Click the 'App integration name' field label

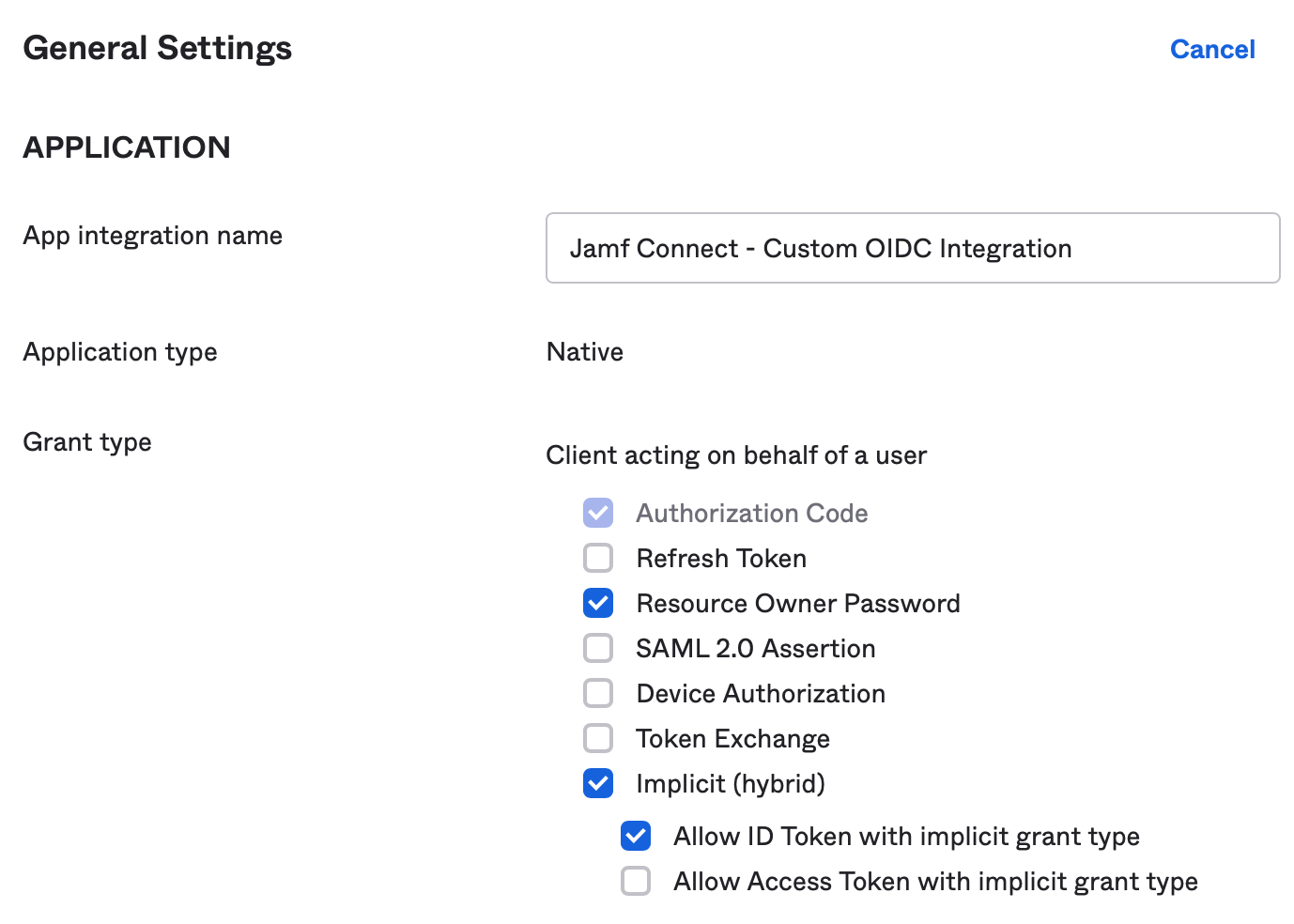point(153,236)
